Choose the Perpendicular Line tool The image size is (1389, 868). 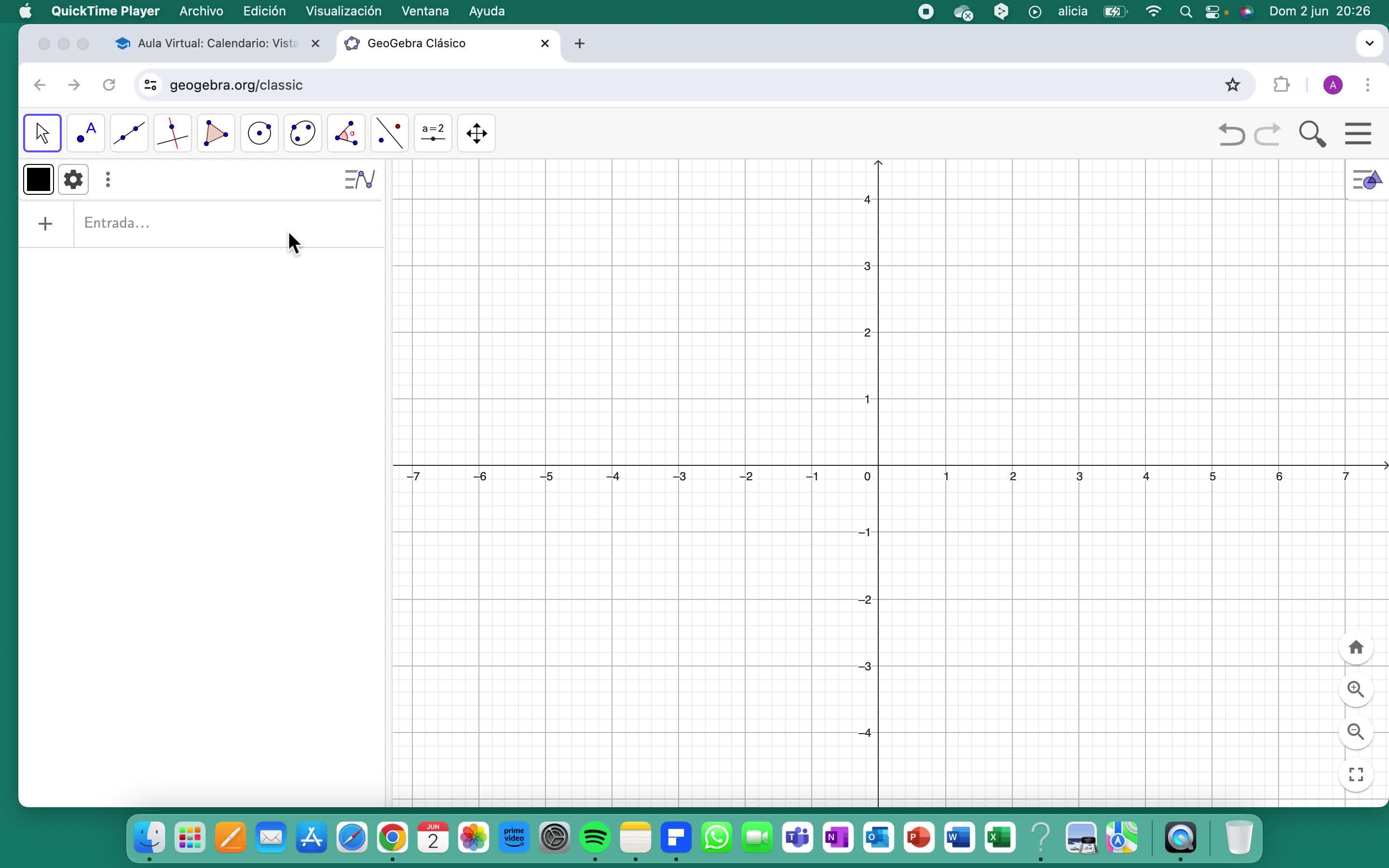[173, 133]
